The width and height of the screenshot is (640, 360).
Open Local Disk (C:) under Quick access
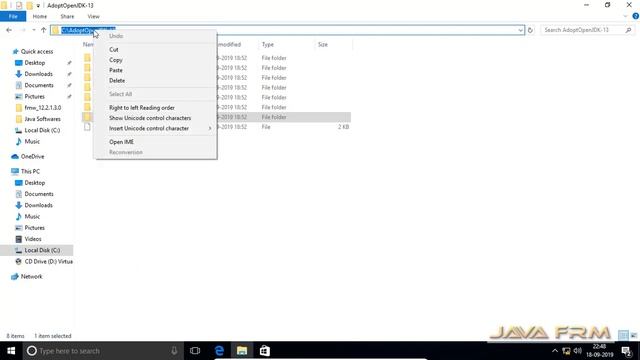42,130
